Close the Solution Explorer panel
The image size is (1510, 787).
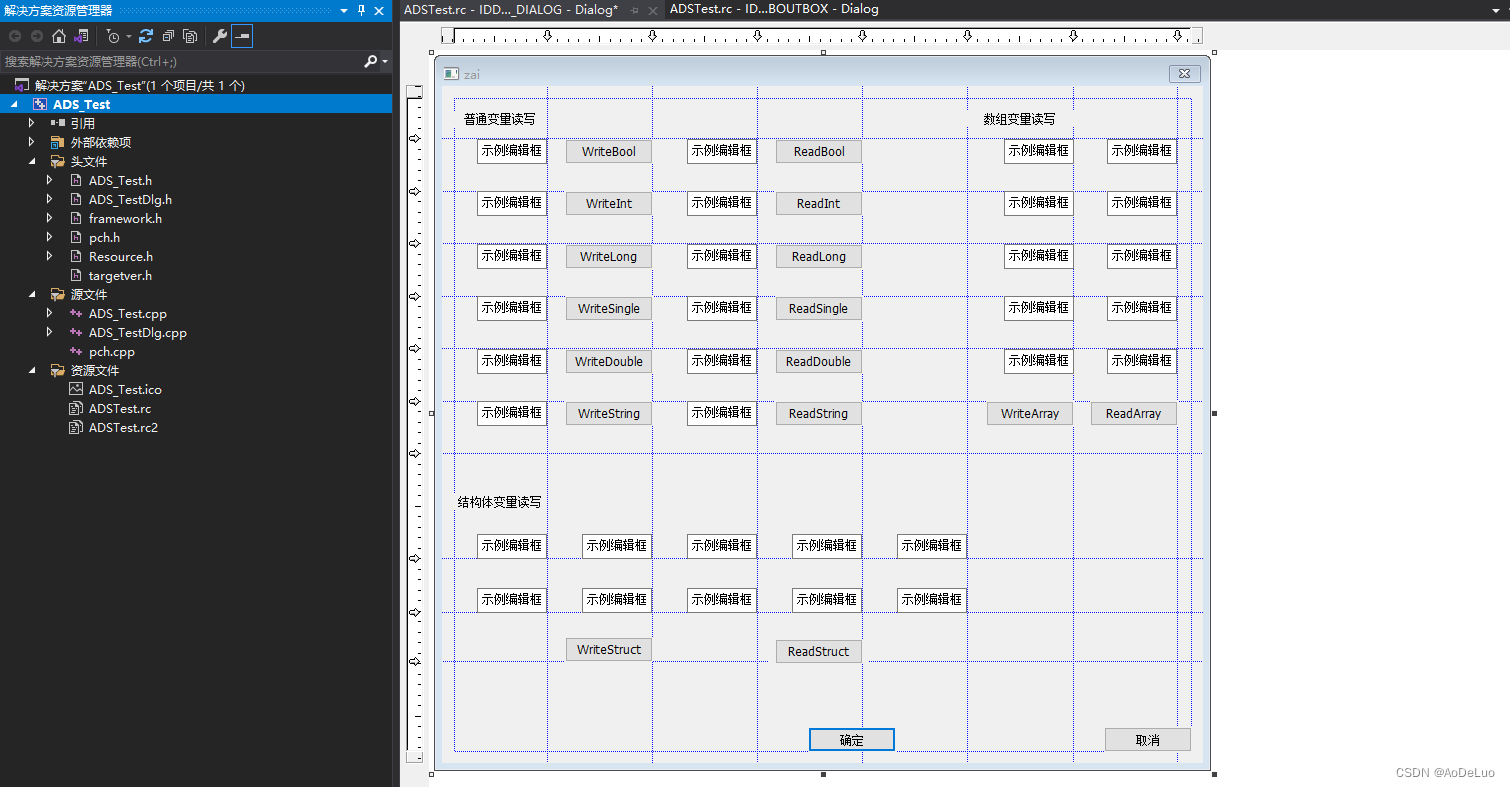pyautogui.click(x=379, y=10)
